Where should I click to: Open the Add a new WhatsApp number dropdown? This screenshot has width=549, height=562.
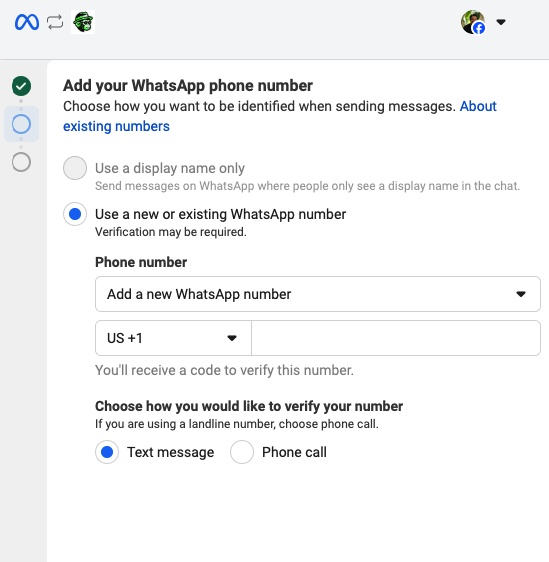[318, 294]
